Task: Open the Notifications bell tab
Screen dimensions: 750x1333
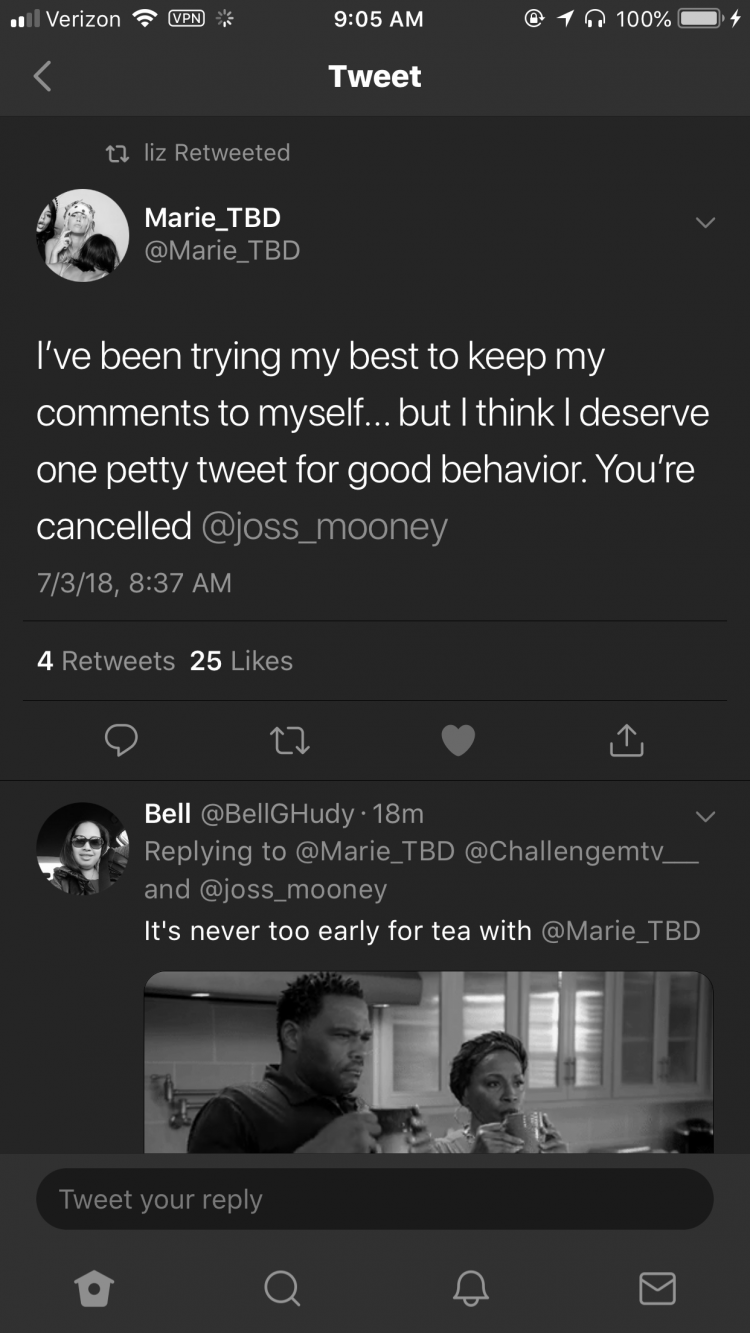Action: [x=470, y=1288]
